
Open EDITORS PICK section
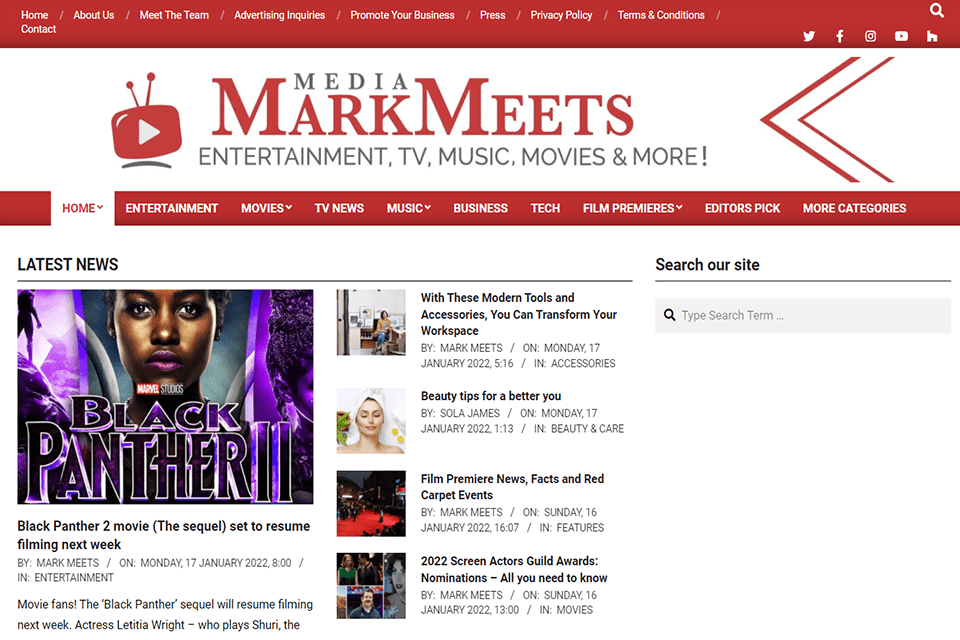(742, 208)
